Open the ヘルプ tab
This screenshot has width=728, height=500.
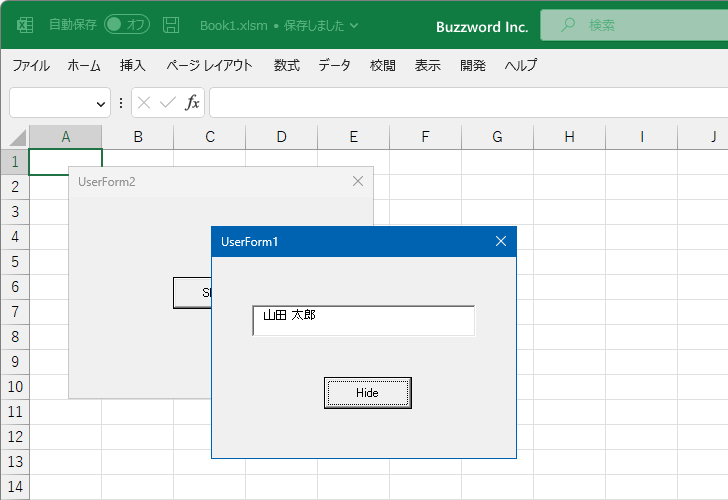[x=521, y=65]
